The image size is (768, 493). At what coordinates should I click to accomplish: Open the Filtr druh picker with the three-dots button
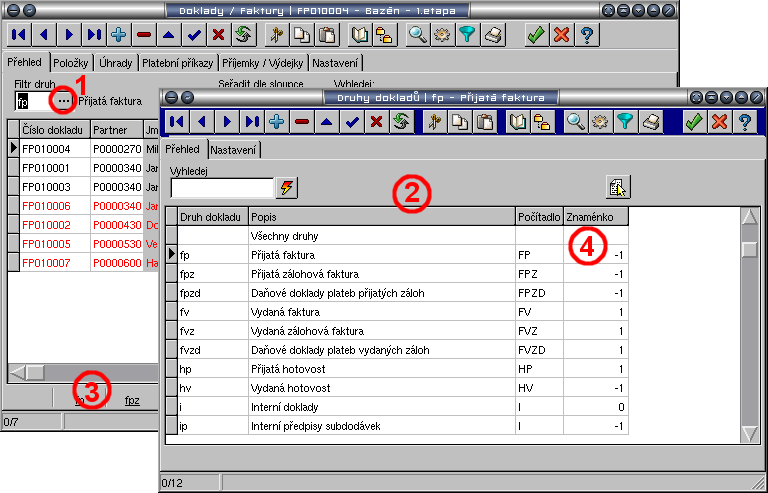coord(64,101)
